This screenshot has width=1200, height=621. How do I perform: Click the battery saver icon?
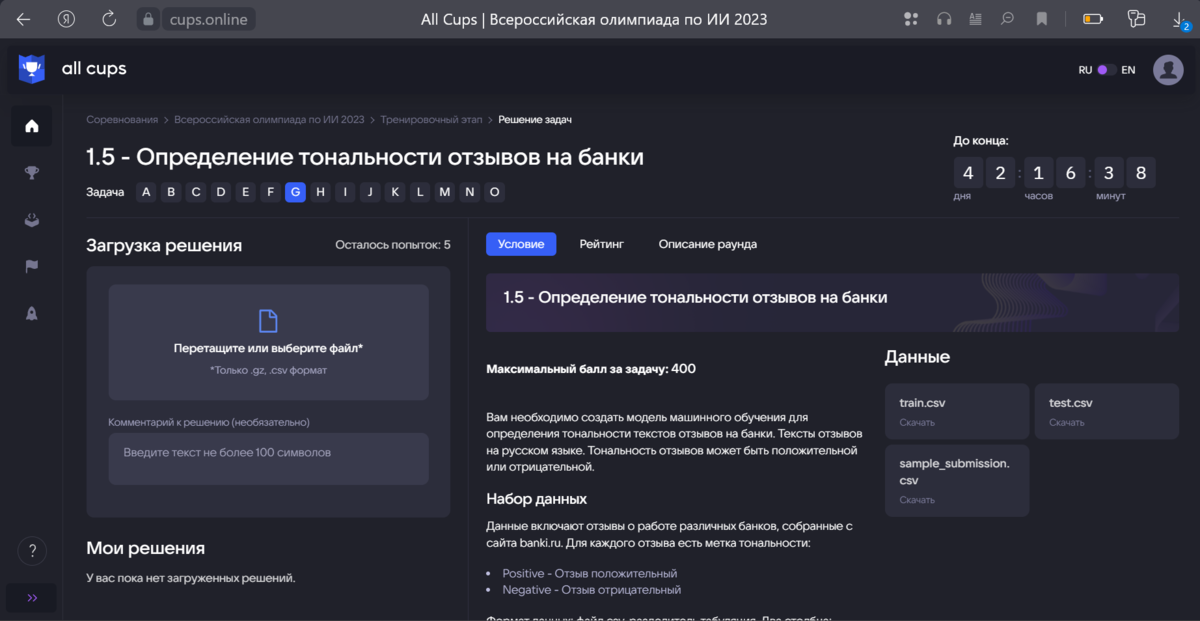point(1093,19)
